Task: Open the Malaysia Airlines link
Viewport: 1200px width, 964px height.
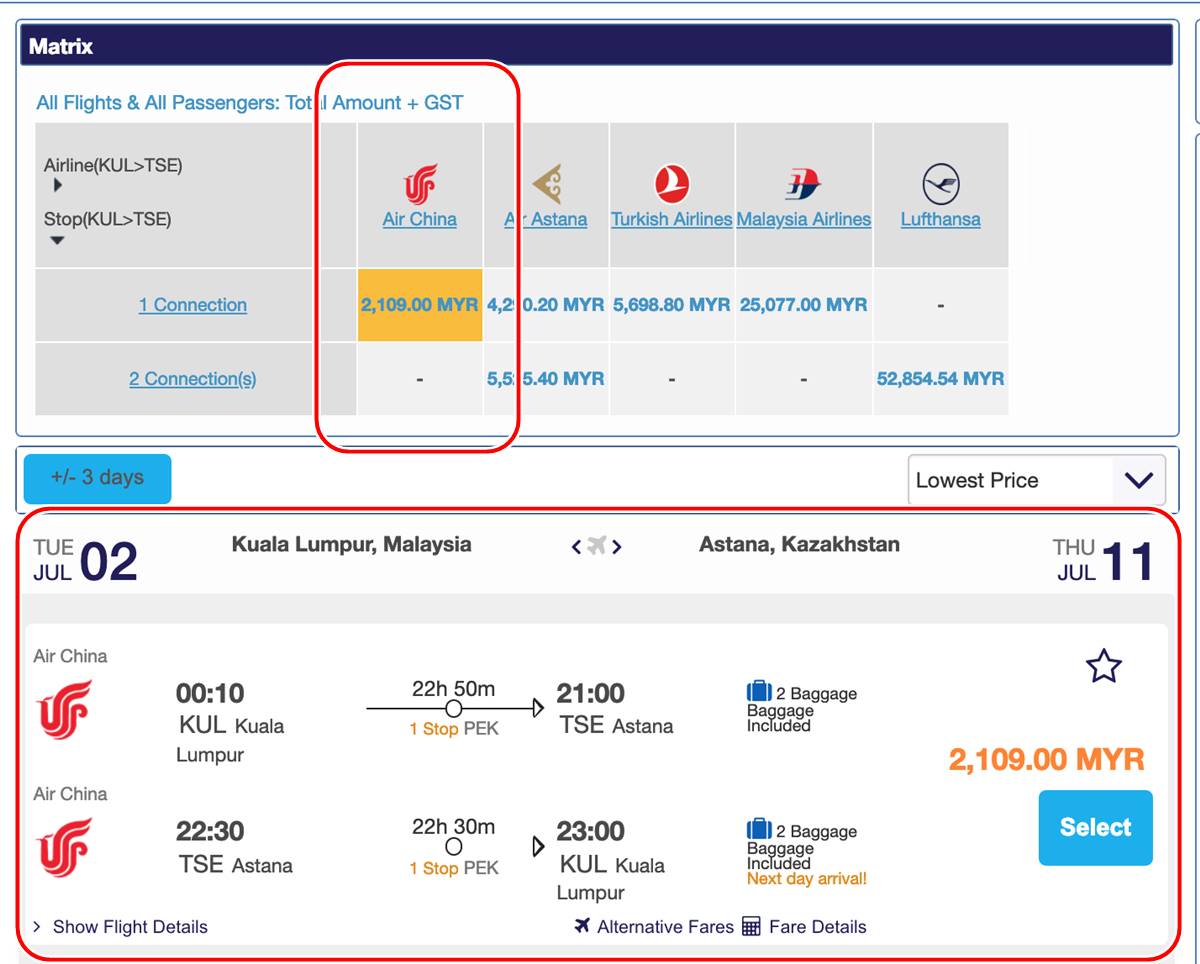Action: pos(804,219)
